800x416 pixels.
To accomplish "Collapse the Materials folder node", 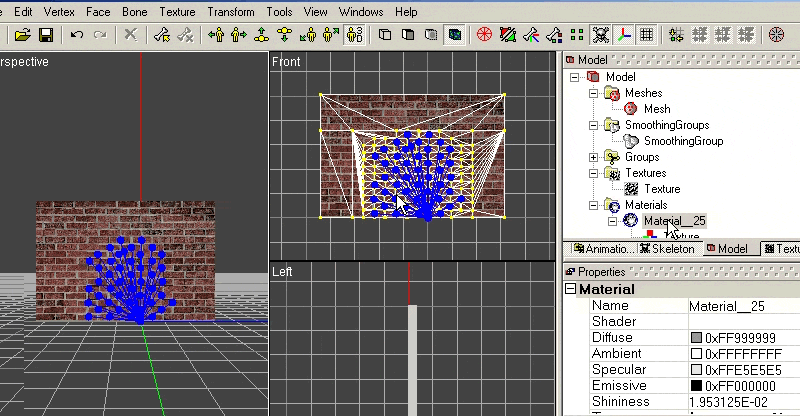I will coord(593,205).
